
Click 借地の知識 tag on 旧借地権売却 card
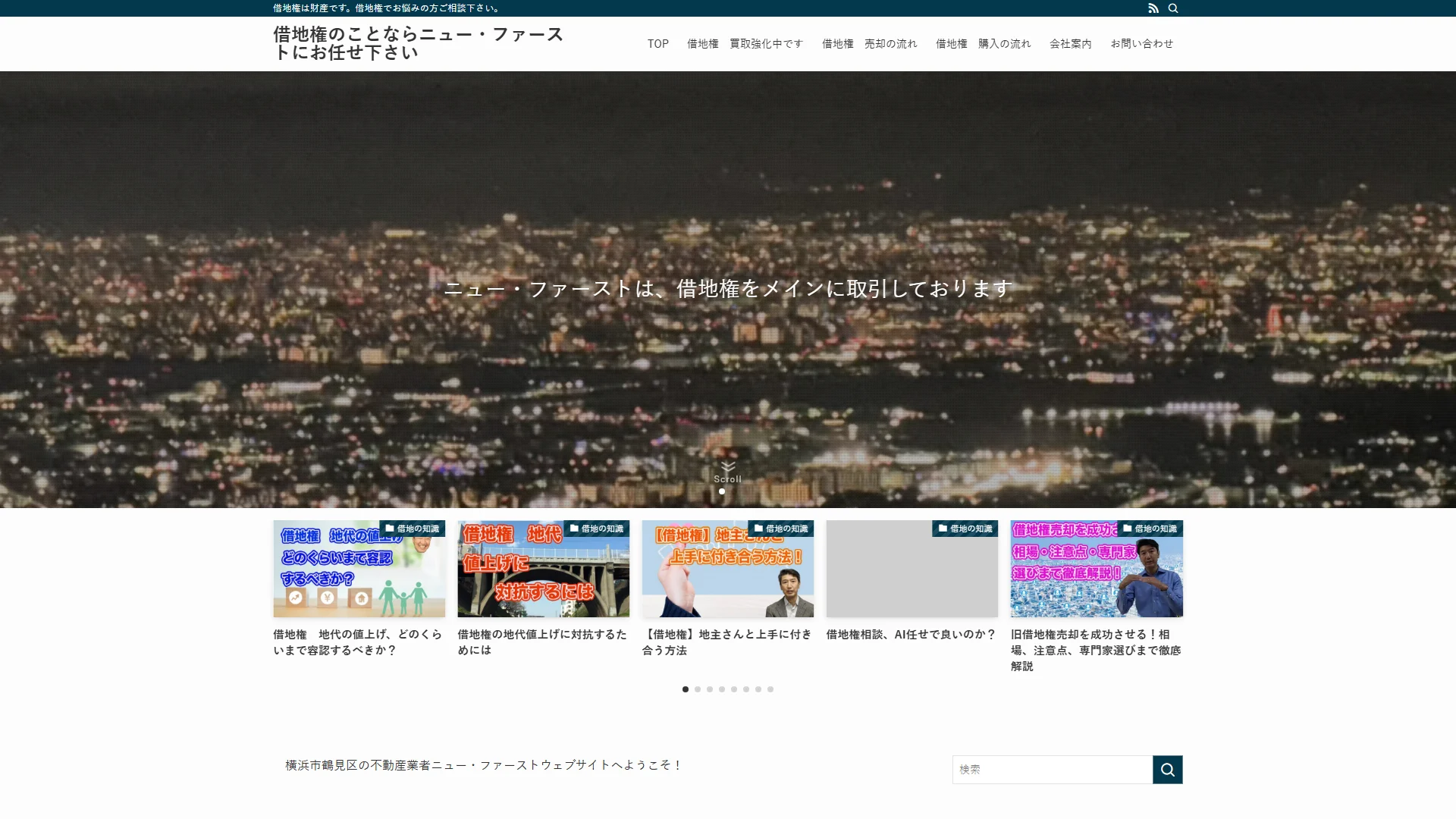[x=1150, y=529]
